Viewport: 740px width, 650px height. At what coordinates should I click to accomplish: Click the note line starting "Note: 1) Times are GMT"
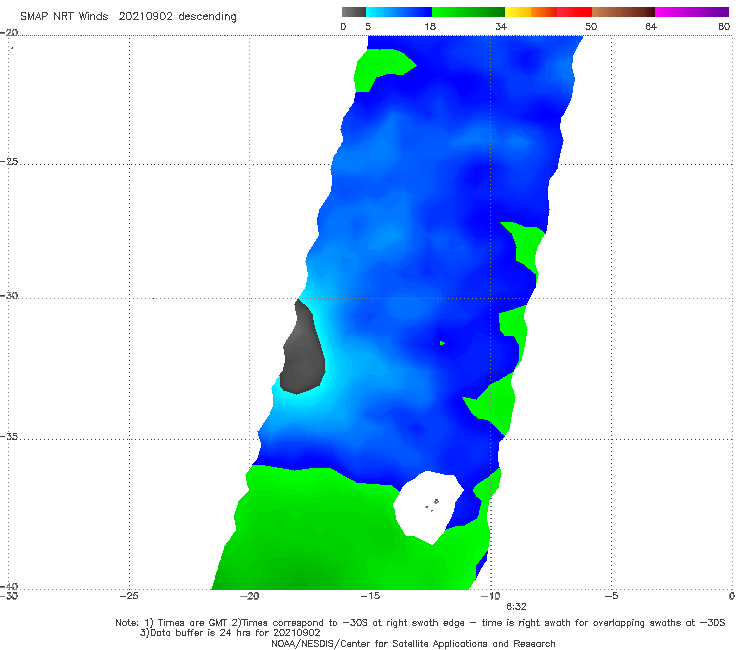420,623
